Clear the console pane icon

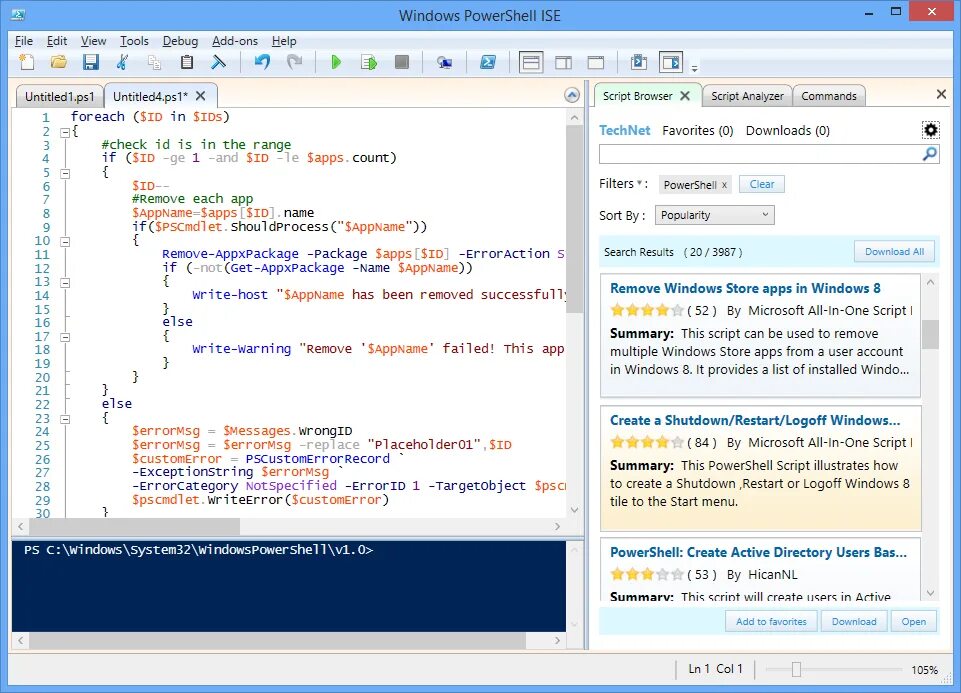(219, 62)
